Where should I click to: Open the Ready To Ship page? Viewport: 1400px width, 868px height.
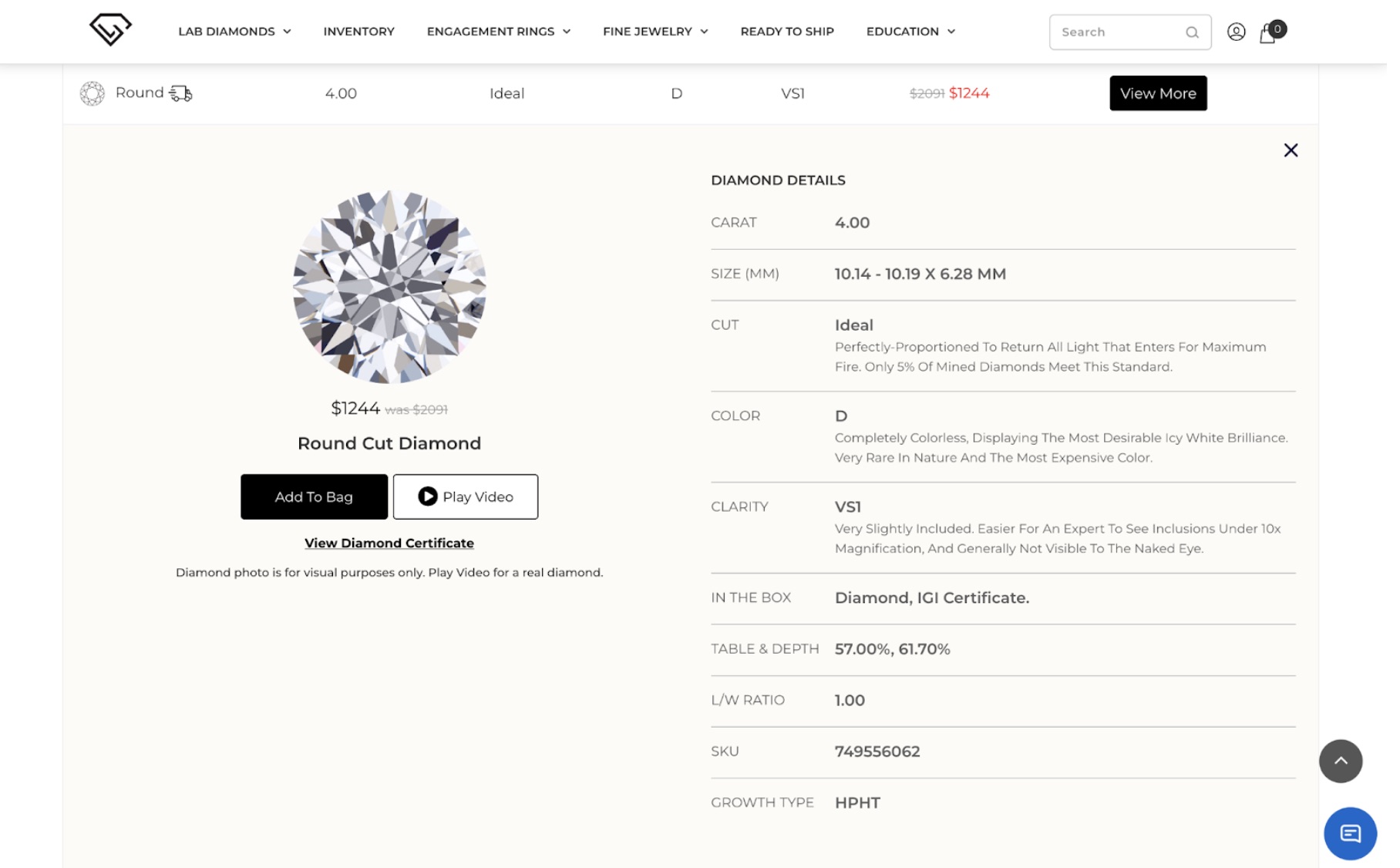coord(786,32)
